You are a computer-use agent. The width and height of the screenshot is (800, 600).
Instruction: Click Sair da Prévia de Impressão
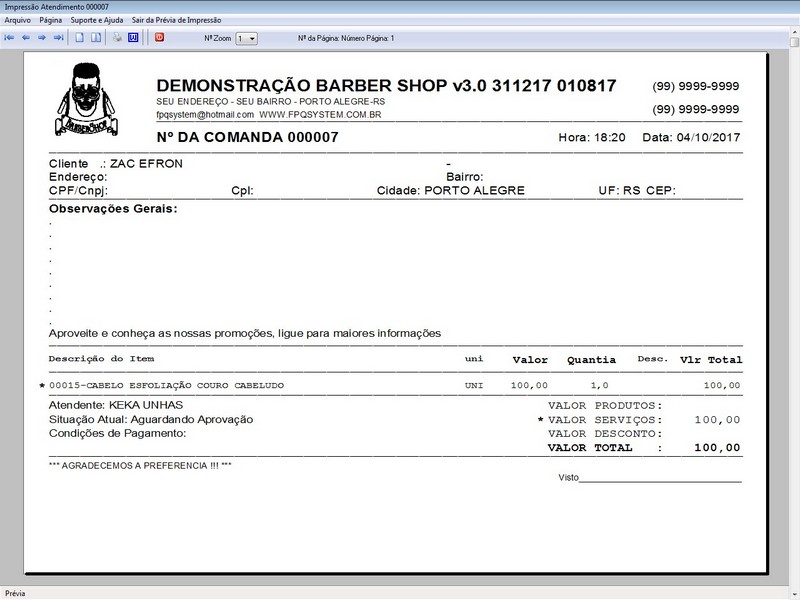[x=177, y=20]
